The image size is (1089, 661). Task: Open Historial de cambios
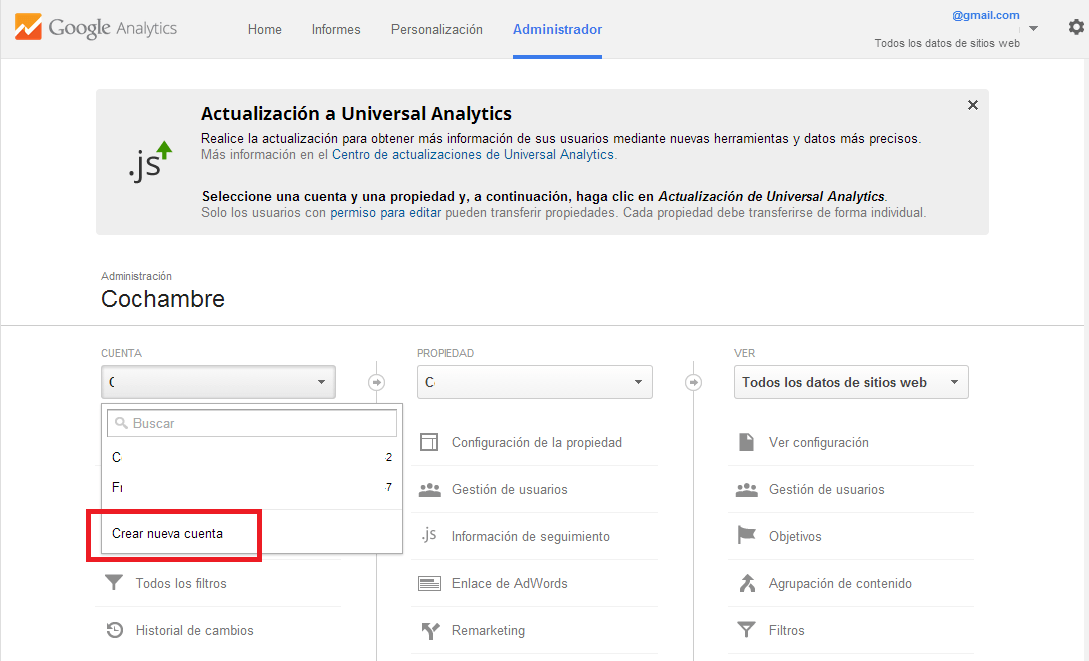(x=194, y=630)
